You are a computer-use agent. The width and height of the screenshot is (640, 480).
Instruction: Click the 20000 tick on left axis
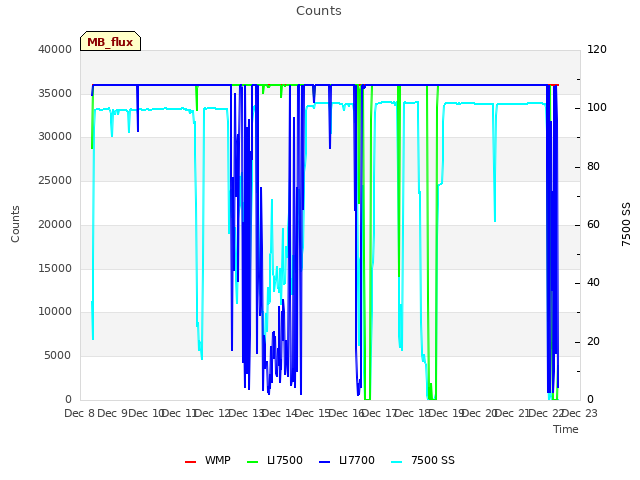click(55, 224)
